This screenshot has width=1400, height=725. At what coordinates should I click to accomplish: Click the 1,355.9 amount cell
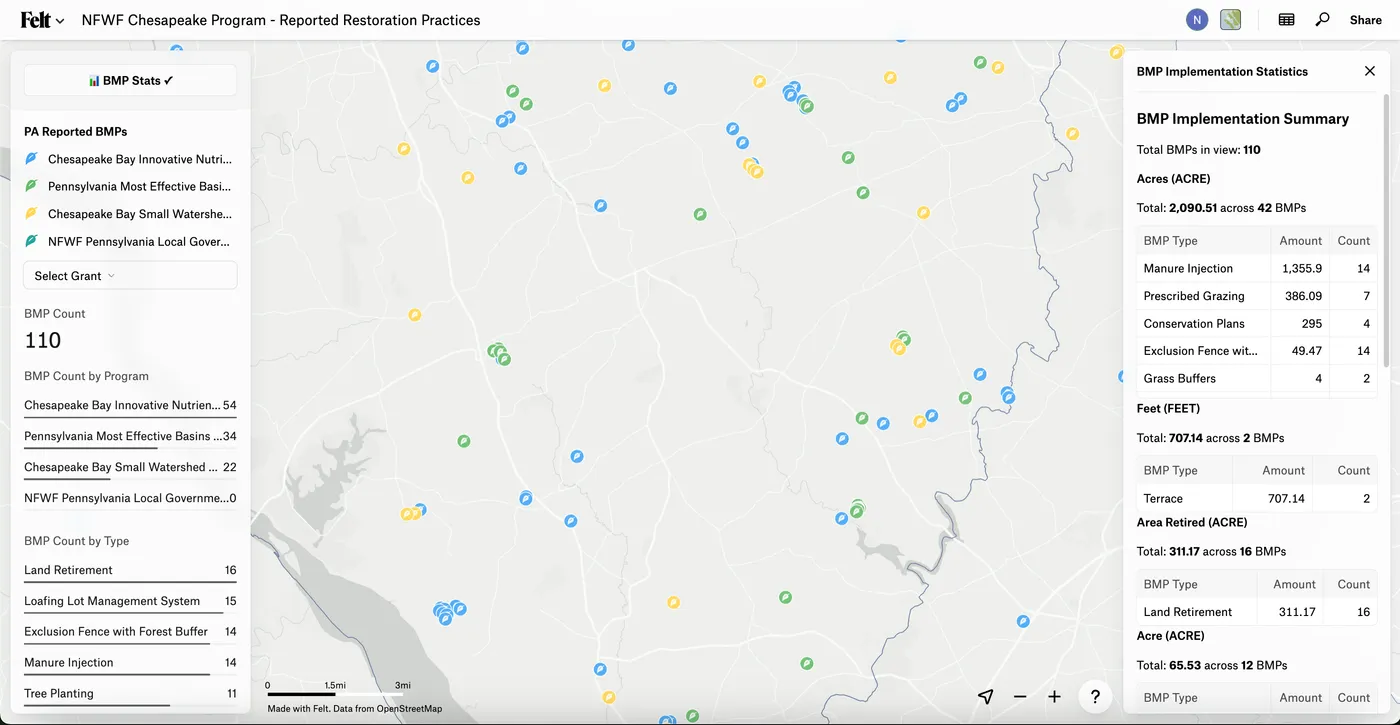1301,269
